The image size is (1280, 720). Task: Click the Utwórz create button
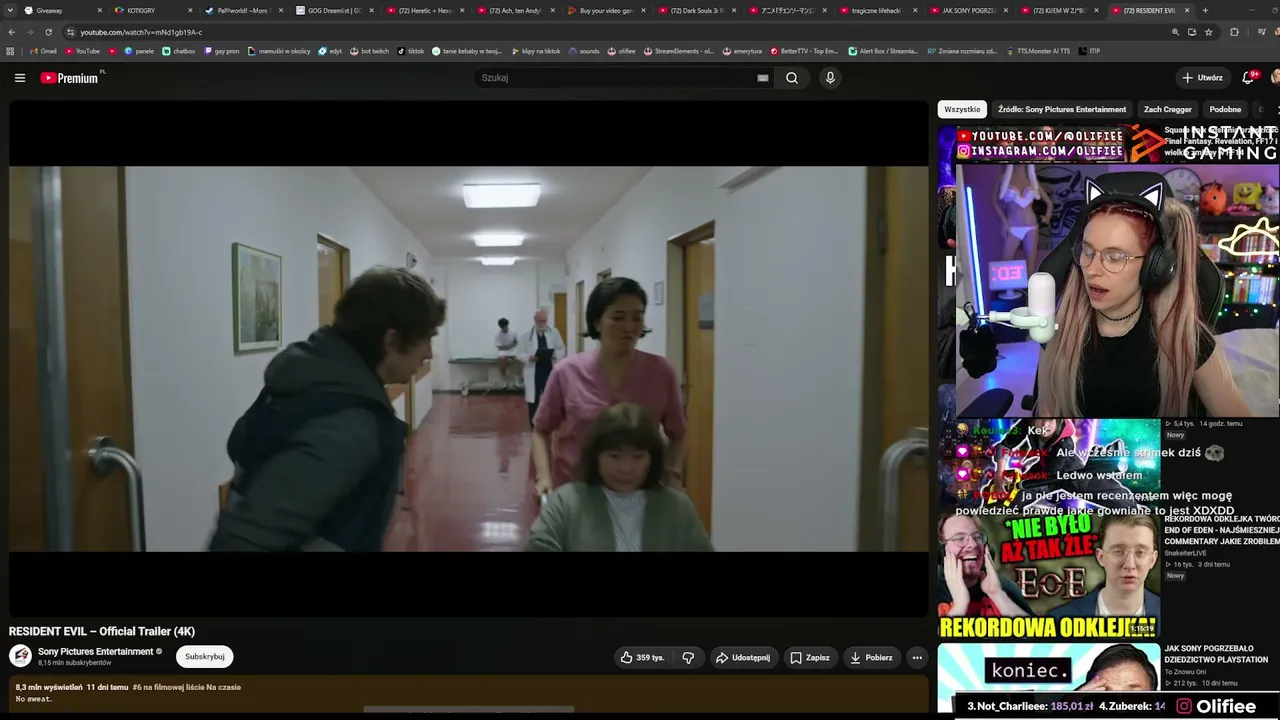[1202, 78]
